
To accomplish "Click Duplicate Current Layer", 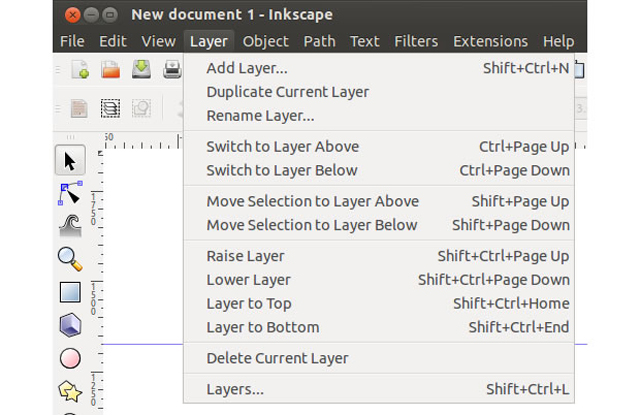I will click(287, 92).
